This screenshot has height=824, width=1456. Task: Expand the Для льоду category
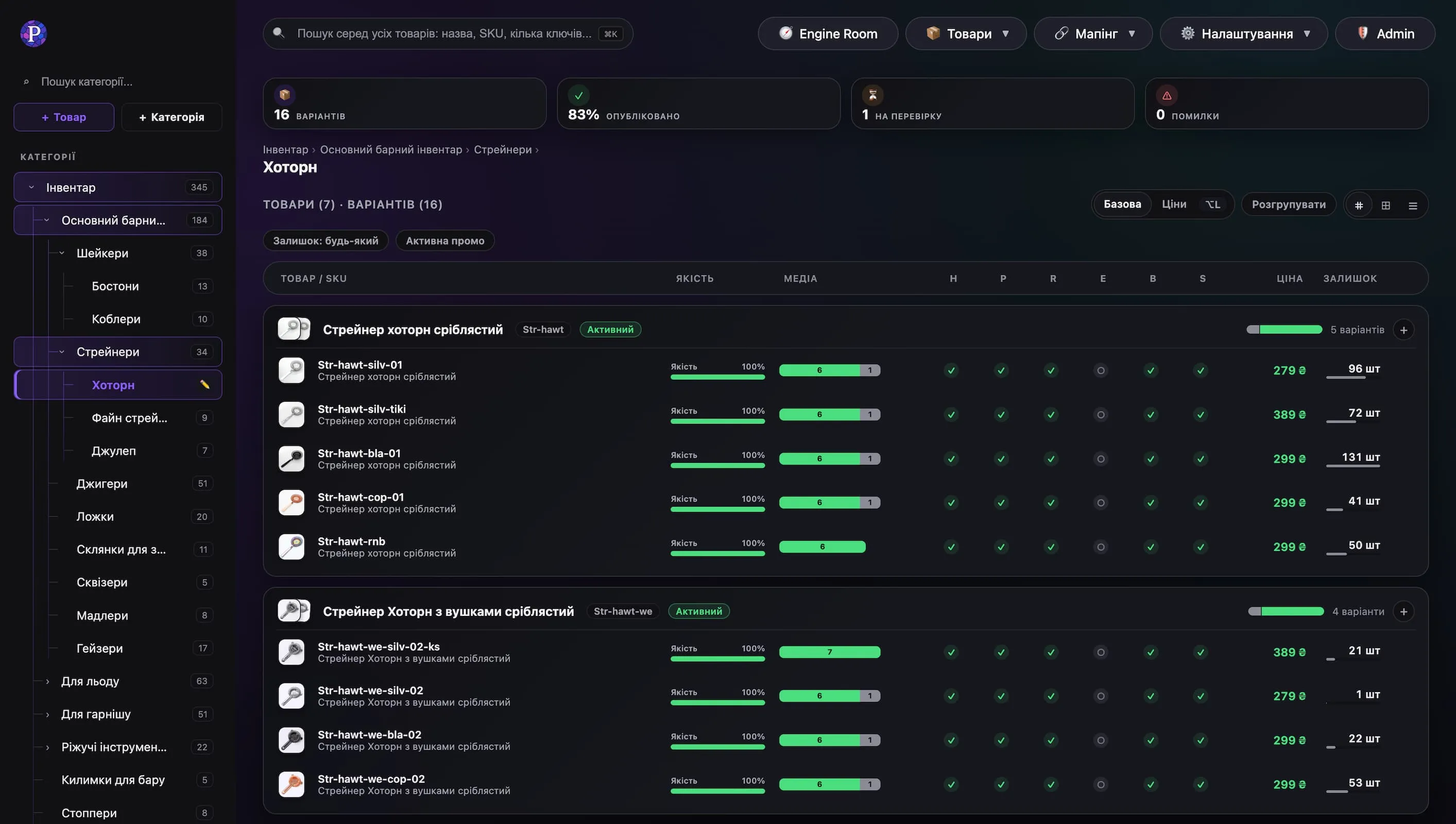coord(47,681)
